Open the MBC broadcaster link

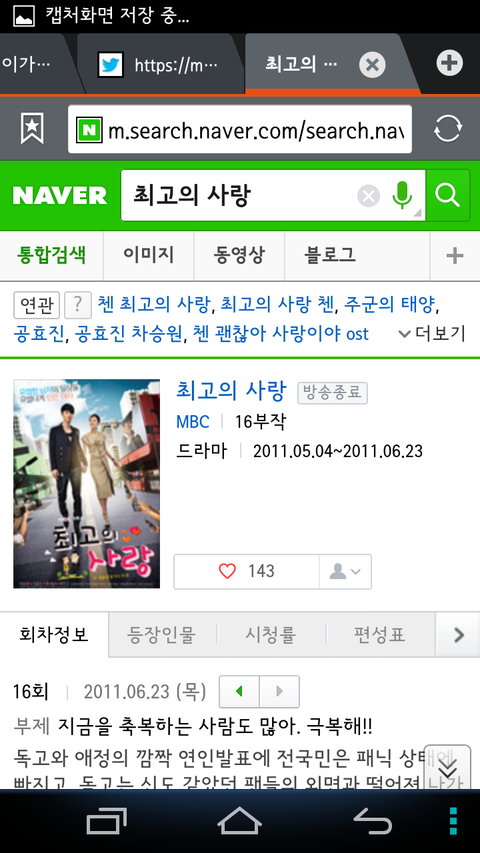click(x=193, y=422)
